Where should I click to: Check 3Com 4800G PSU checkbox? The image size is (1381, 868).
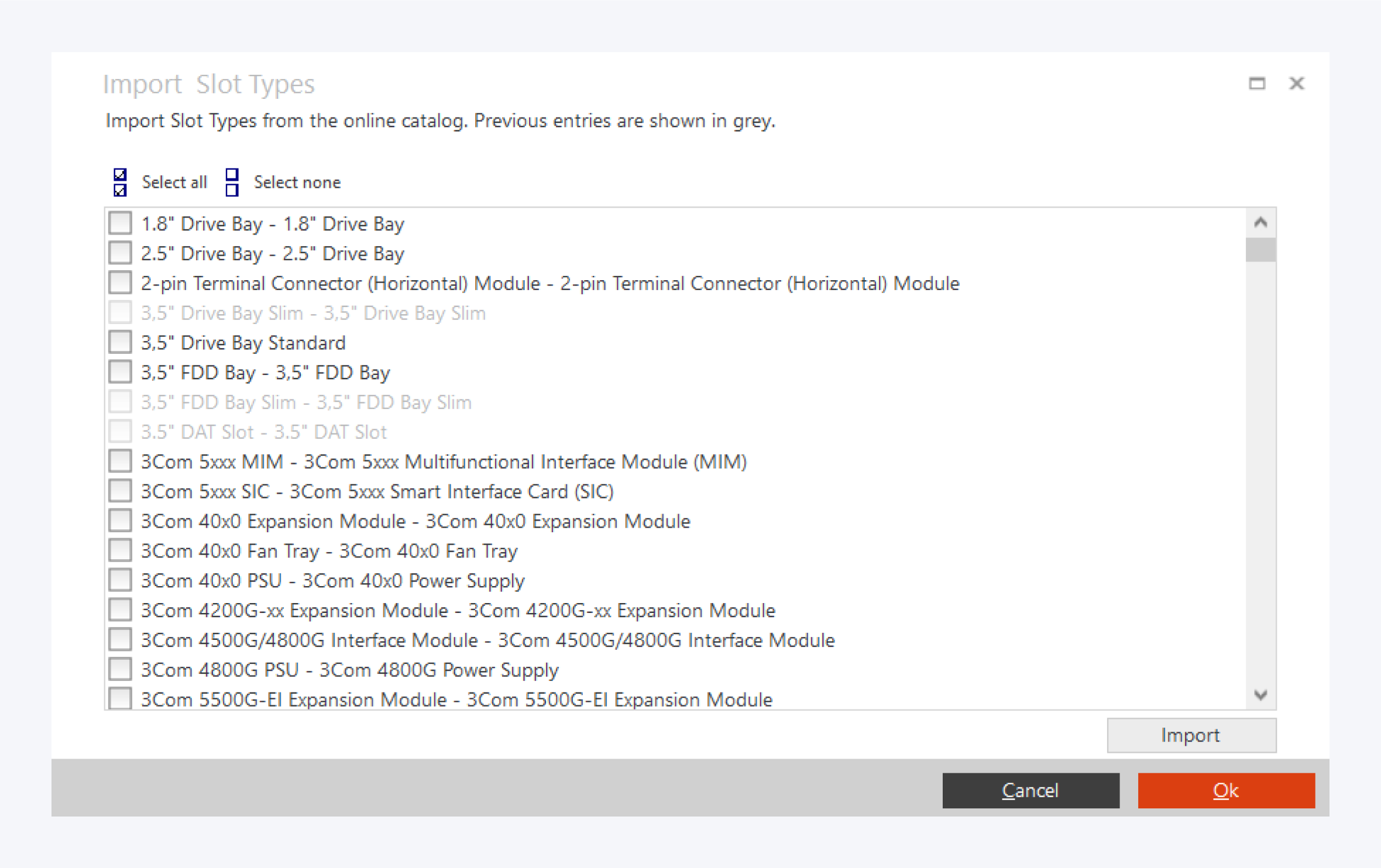coord(121,670)
